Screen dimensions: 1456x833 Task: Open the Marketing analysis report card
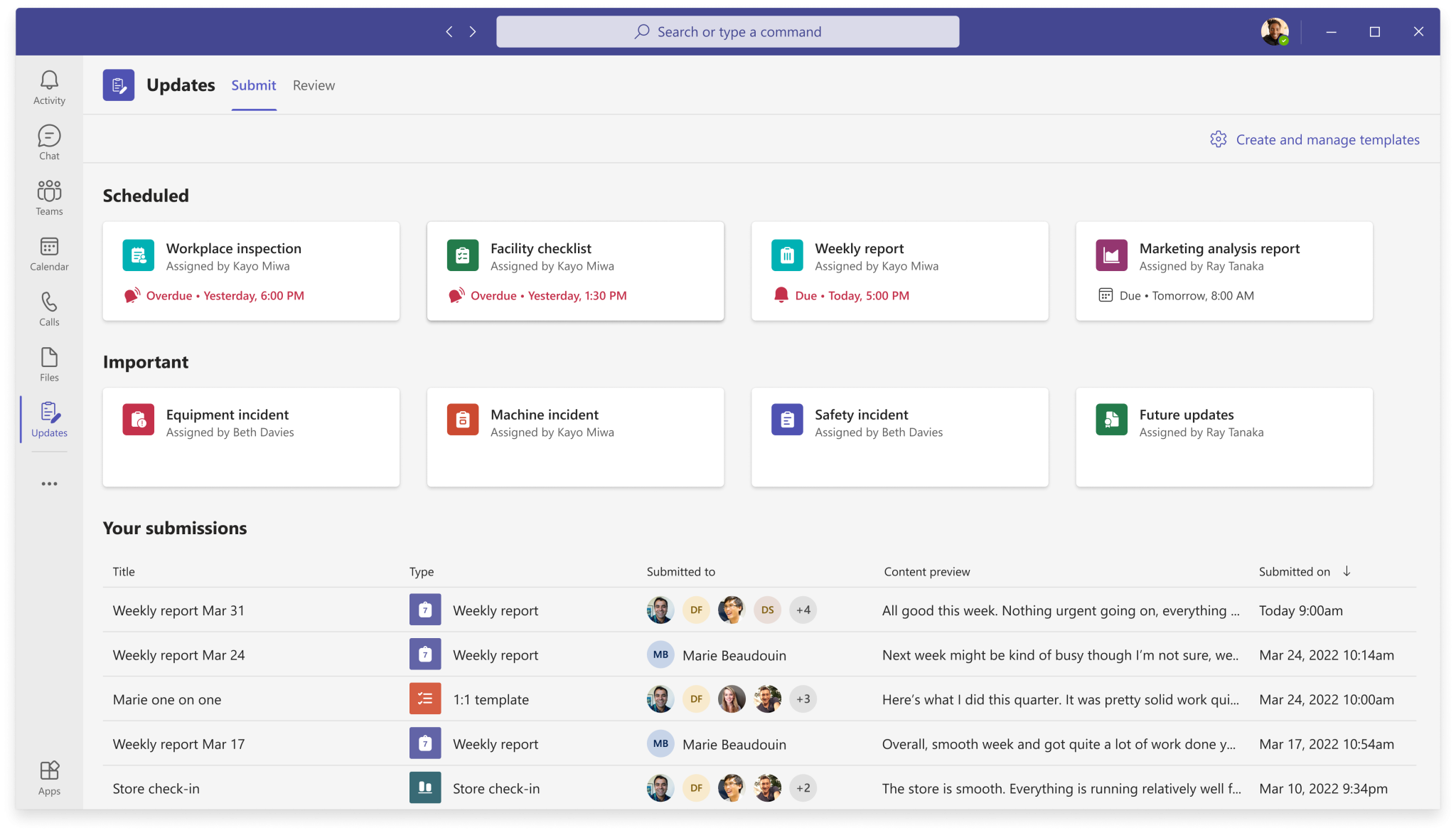coord(1224,271)
